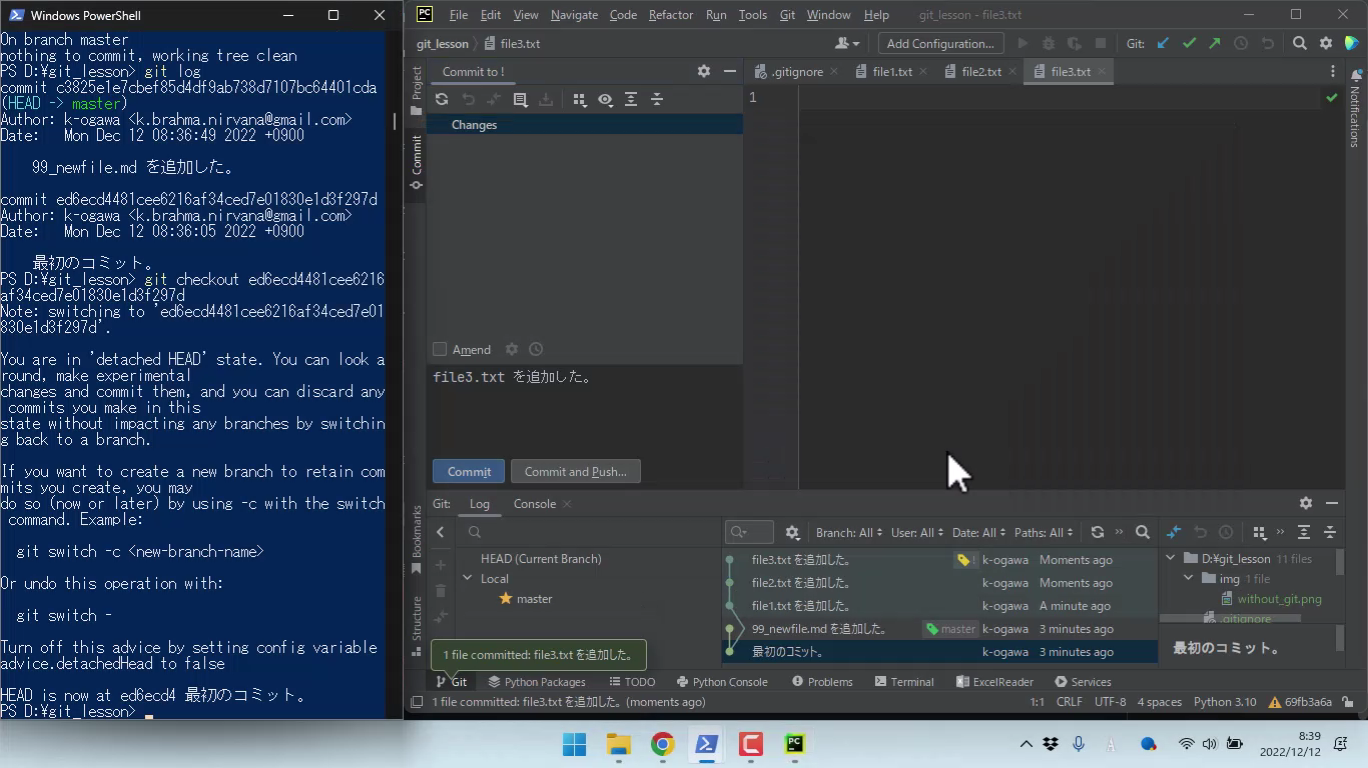This screenshot has height=768, width=1368.
Task: Open commit message history clock icon
Action: tap(536, 349)
